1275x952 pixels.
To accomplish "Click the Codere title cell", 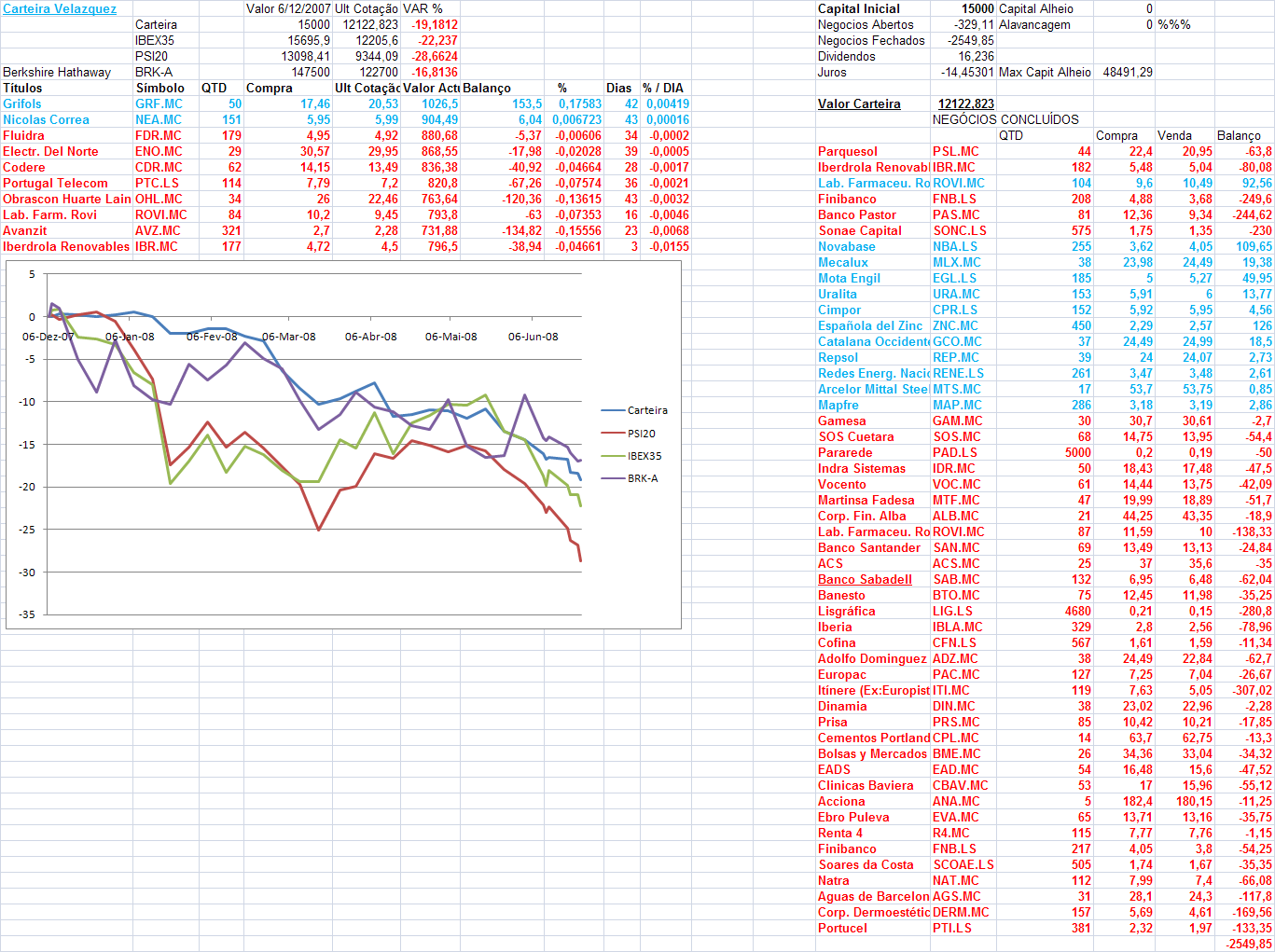I will pyautogui.click(x=23, y=168).
